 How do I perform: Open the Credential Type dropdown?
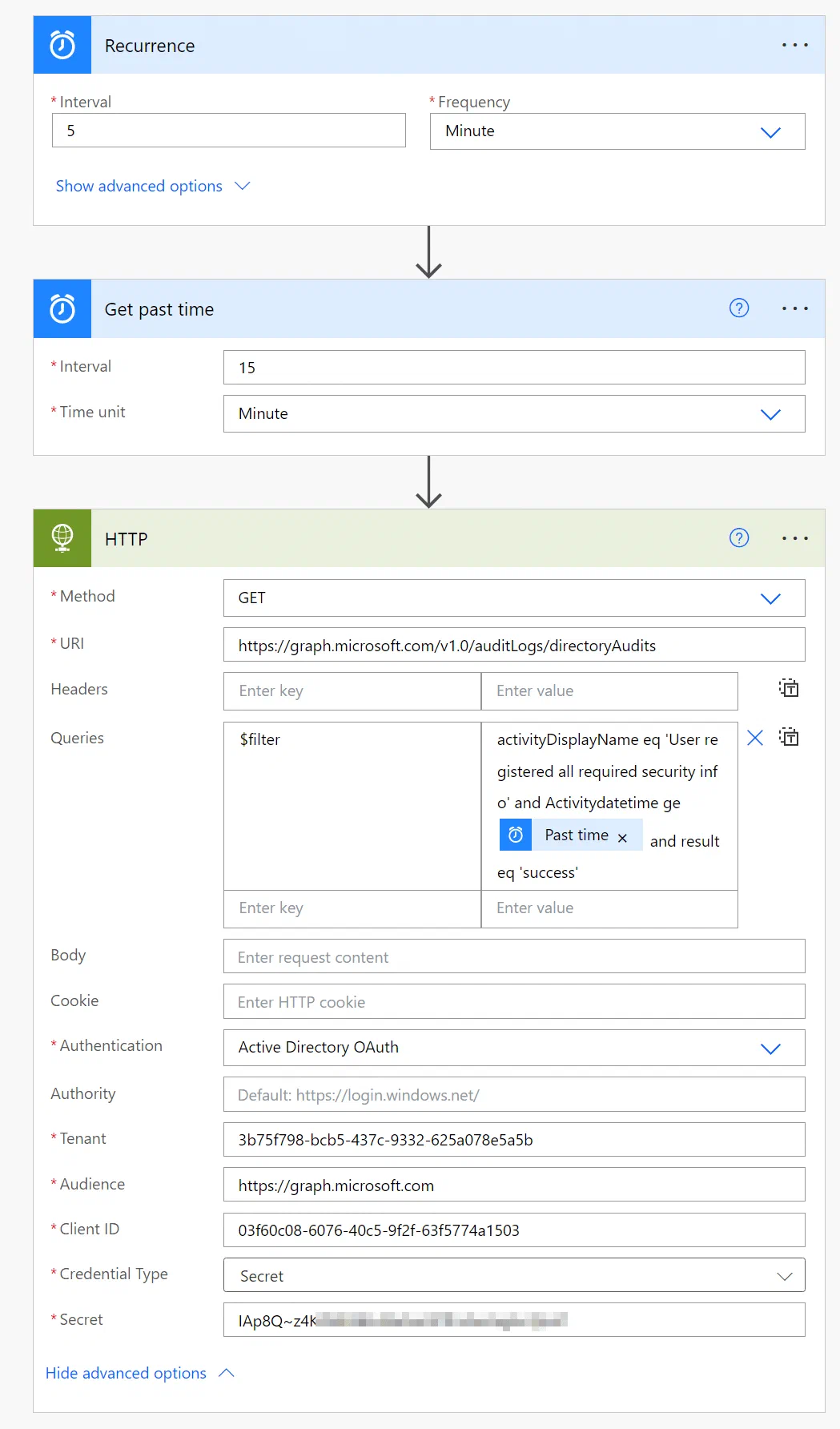514,1275
